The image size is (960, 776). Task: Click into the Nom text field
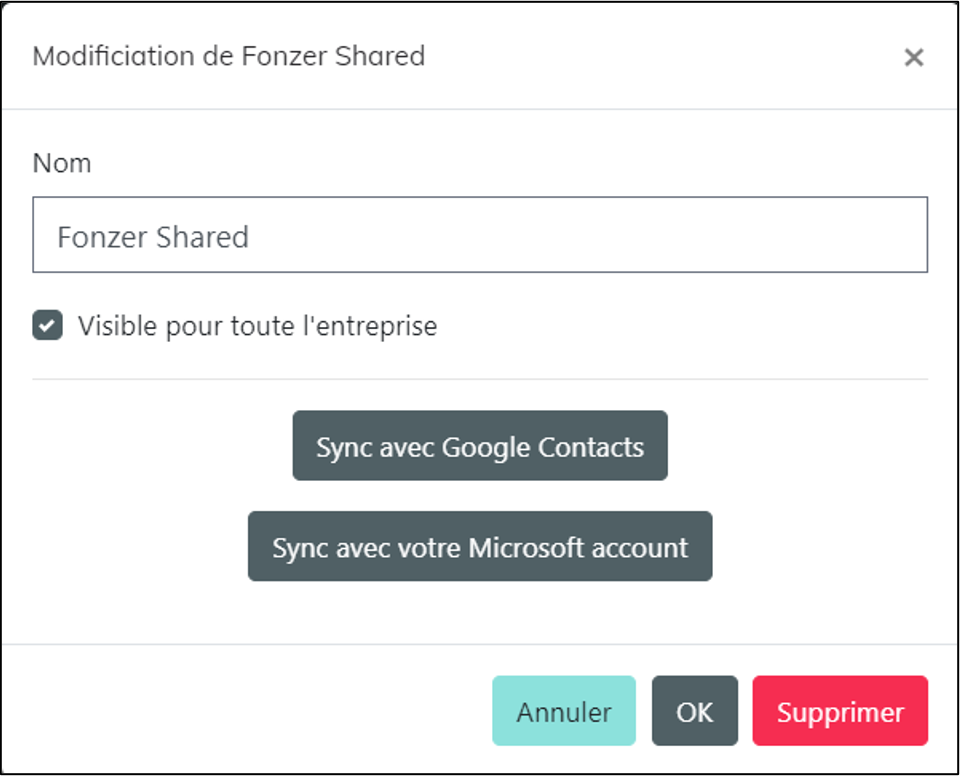(480, 235)
